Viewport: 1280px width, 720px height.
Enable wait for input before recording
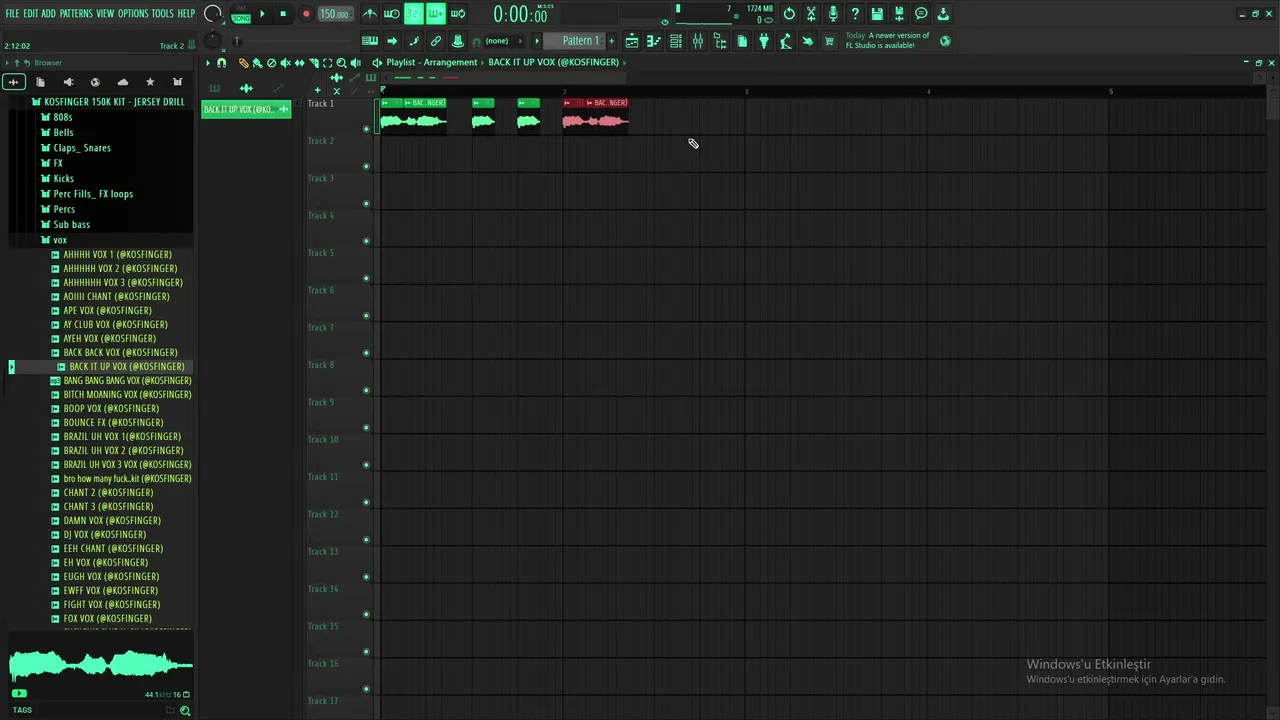[x=392, y=14]
